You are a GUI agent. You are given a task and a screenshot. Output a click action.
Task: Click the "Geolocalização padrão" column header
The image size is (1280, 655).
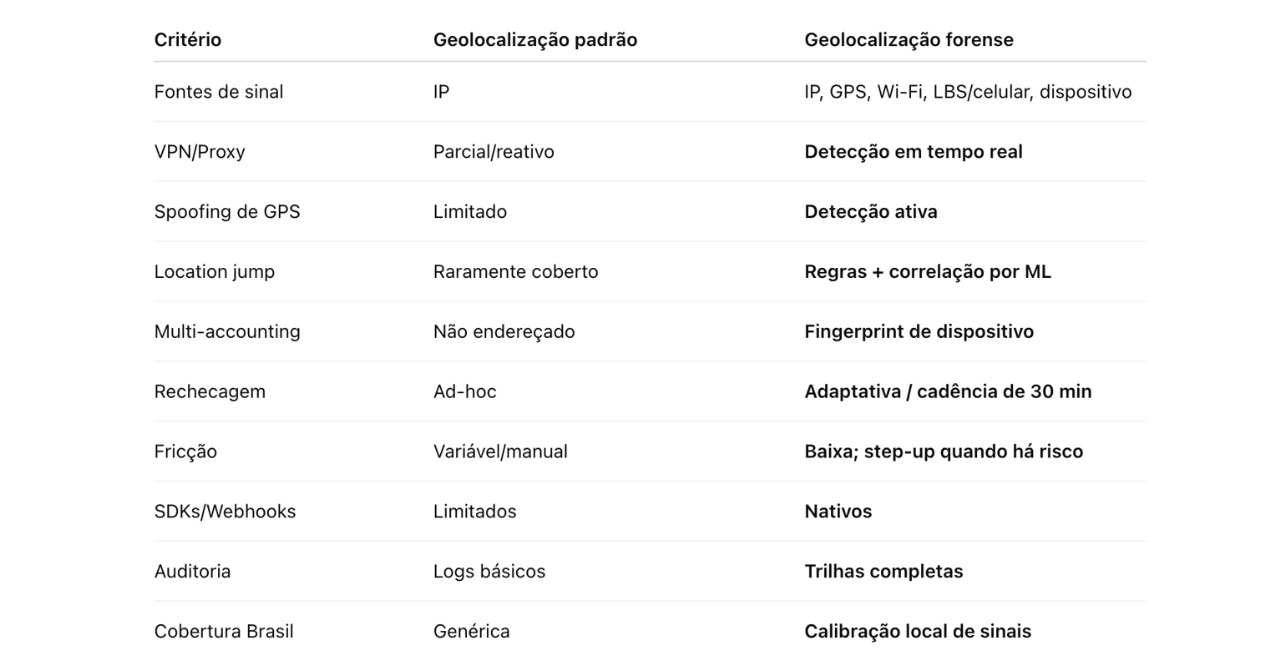pyautogui.click(x=535, y=40)
